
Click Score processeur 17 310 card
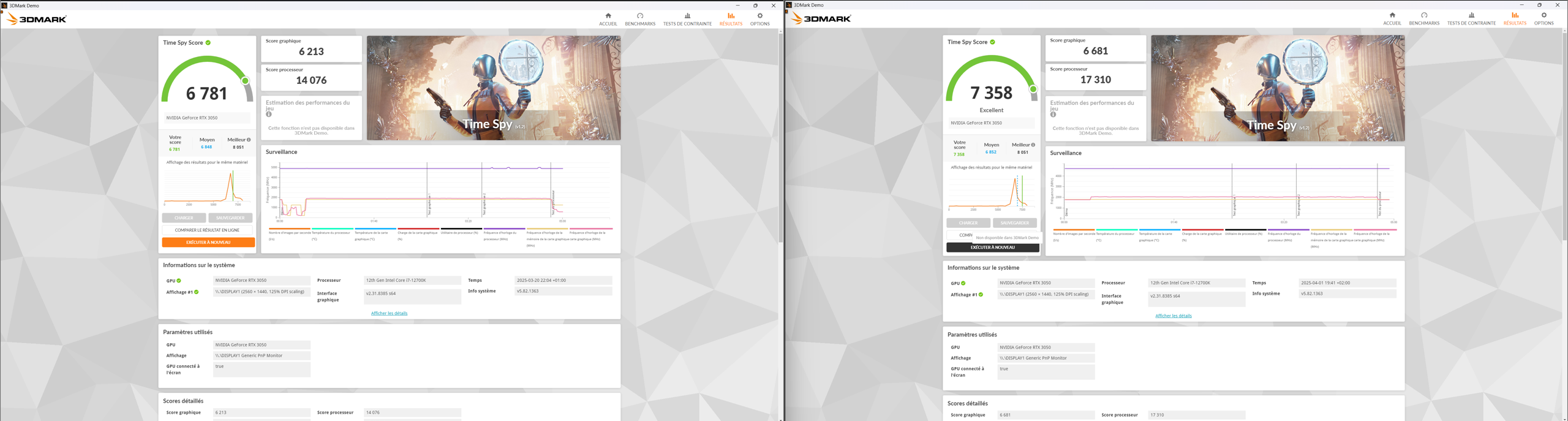[x=1096, y=77]
